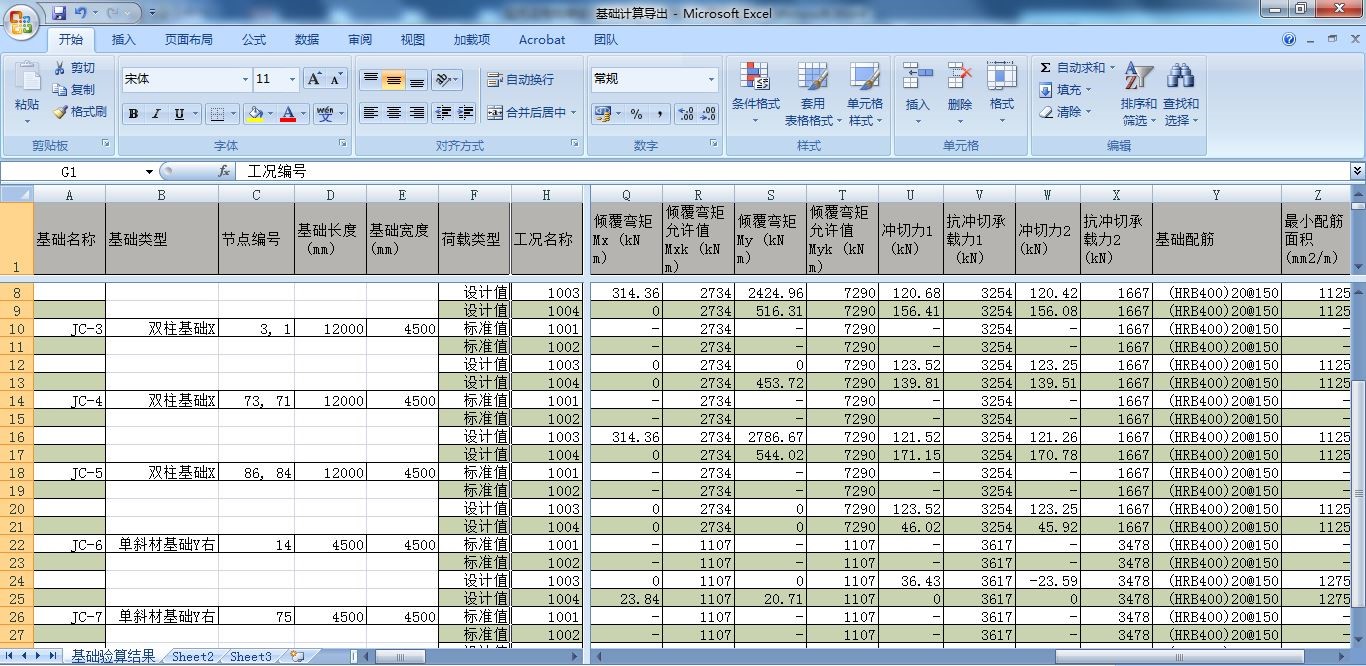Click the Find and Select binoculars icon

pyautogui.click(x=1180, y=77)
